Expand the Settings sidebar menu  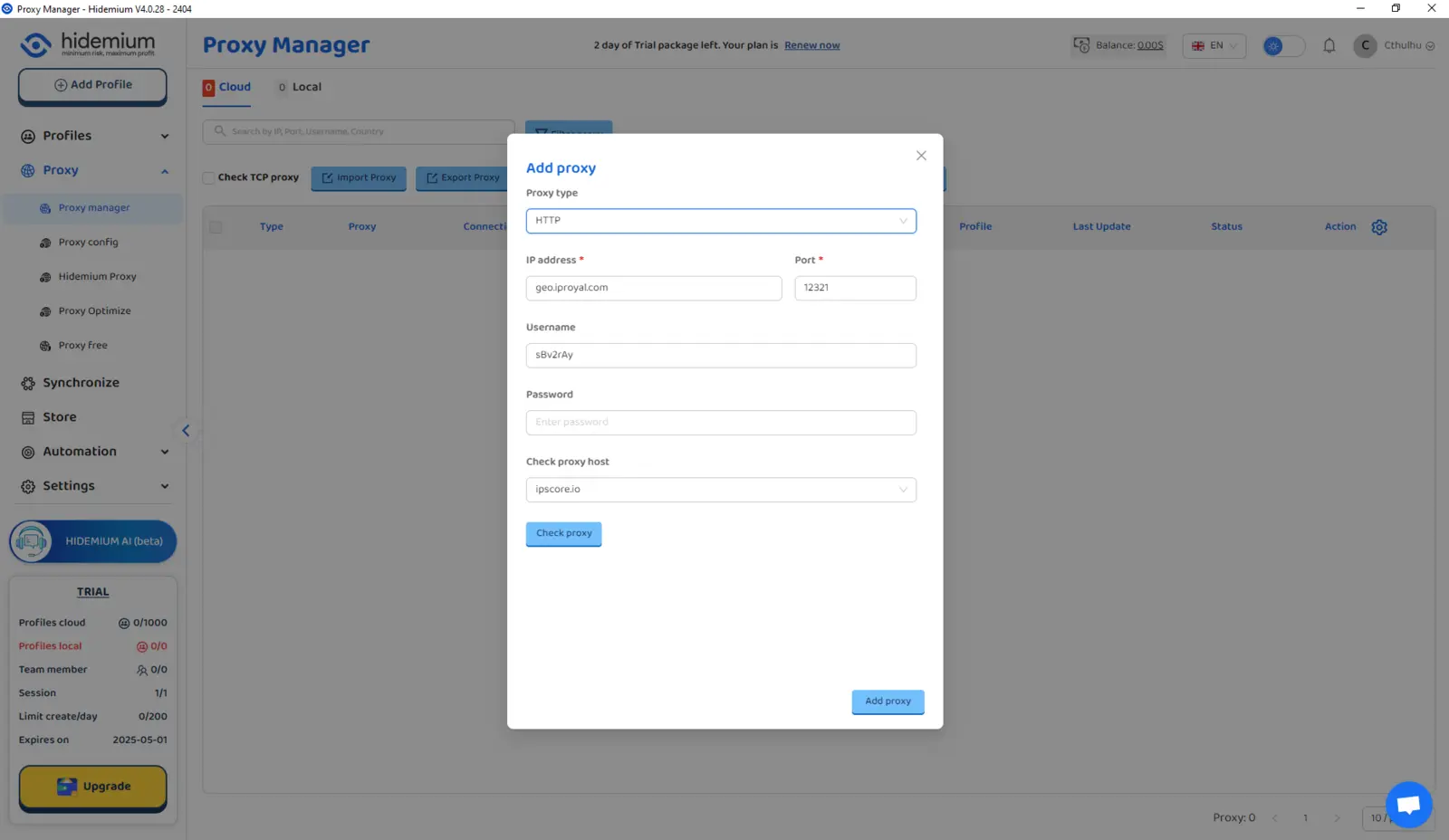tap(95, 486)
